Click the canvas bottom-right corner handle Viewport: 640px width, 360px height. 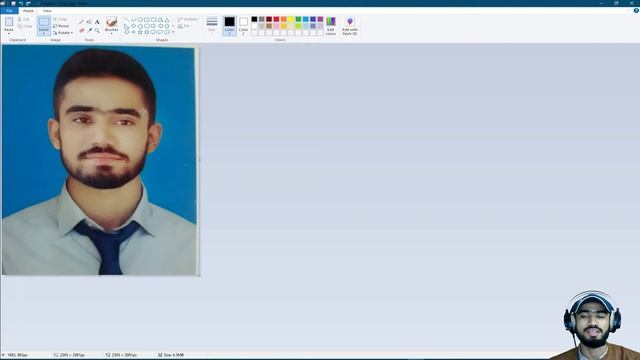[x=199, y=276]
